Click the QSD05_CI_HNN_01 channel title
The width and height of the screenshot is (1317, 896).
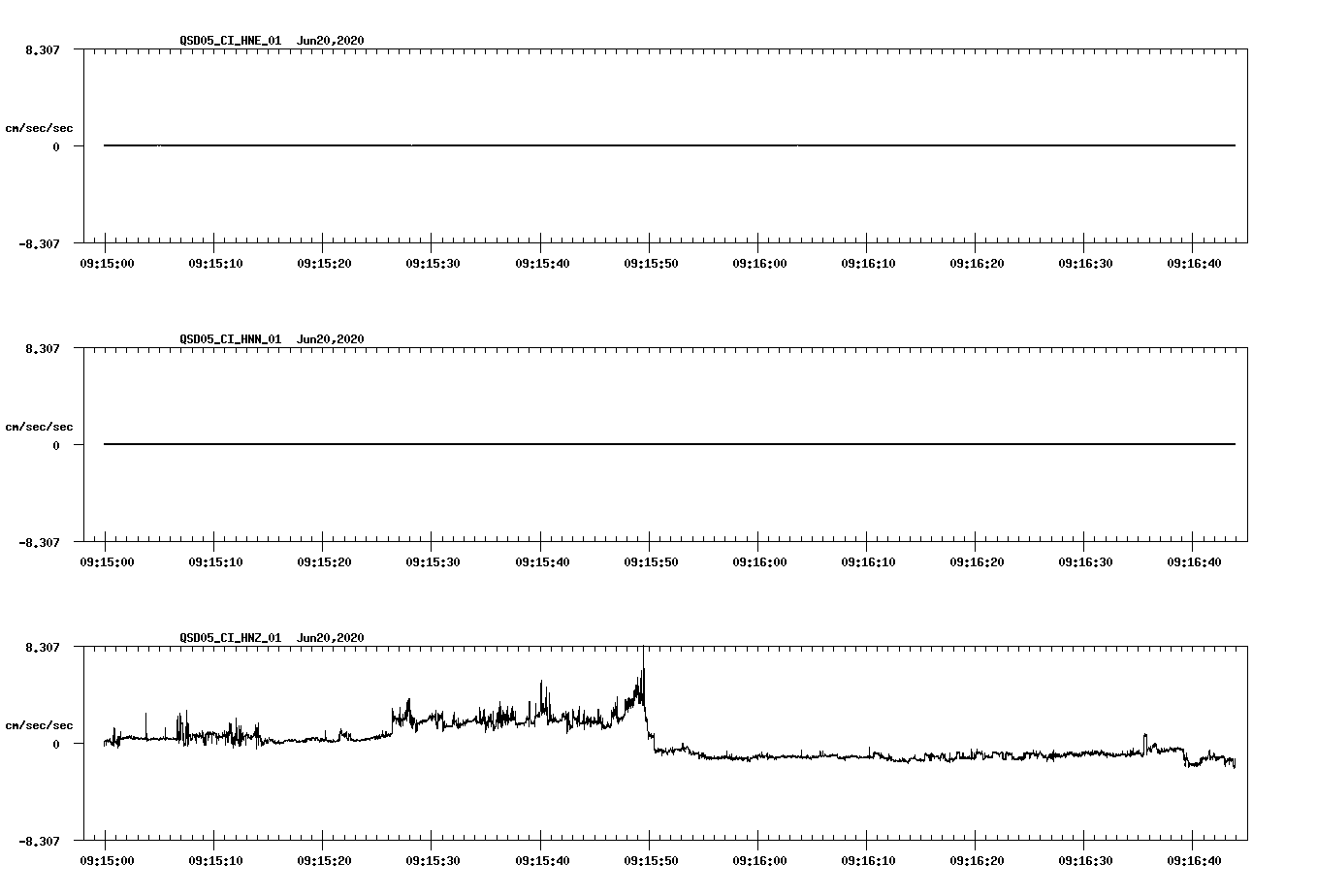[231, 339]
